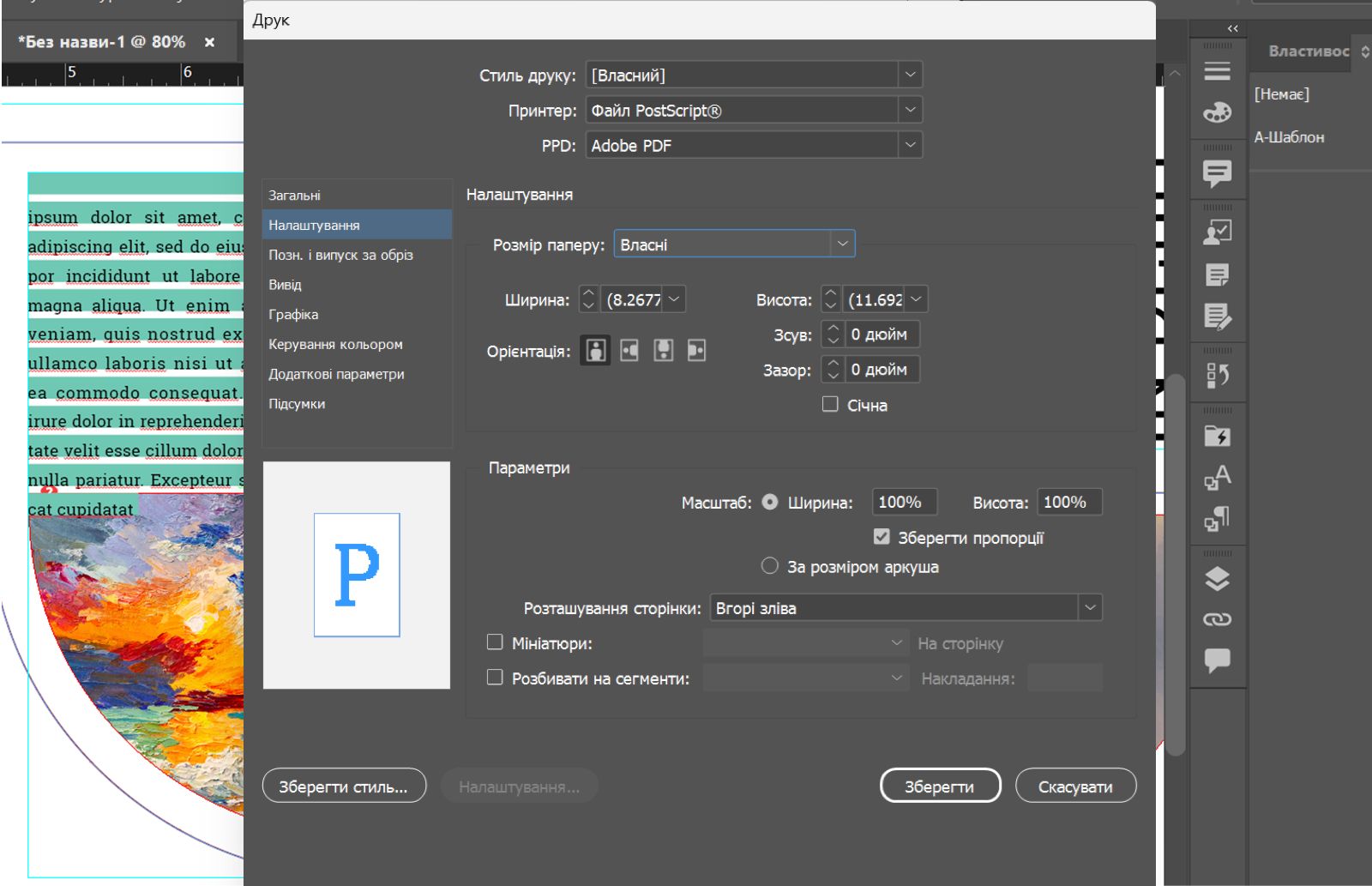Click the Властивос panel menu arrows
This screenshot has width=1372, height=886.
tap(1364, 51)
